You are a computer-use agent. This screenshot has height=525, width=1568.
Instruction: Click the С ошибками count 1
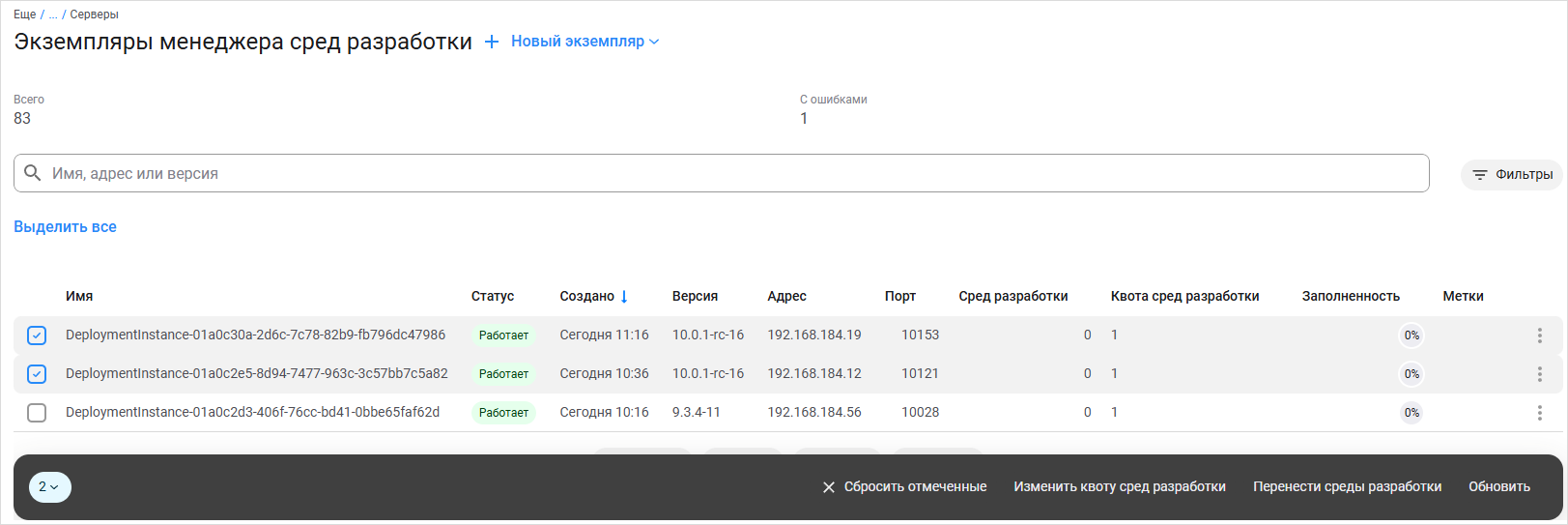click(x=804, y=118)
